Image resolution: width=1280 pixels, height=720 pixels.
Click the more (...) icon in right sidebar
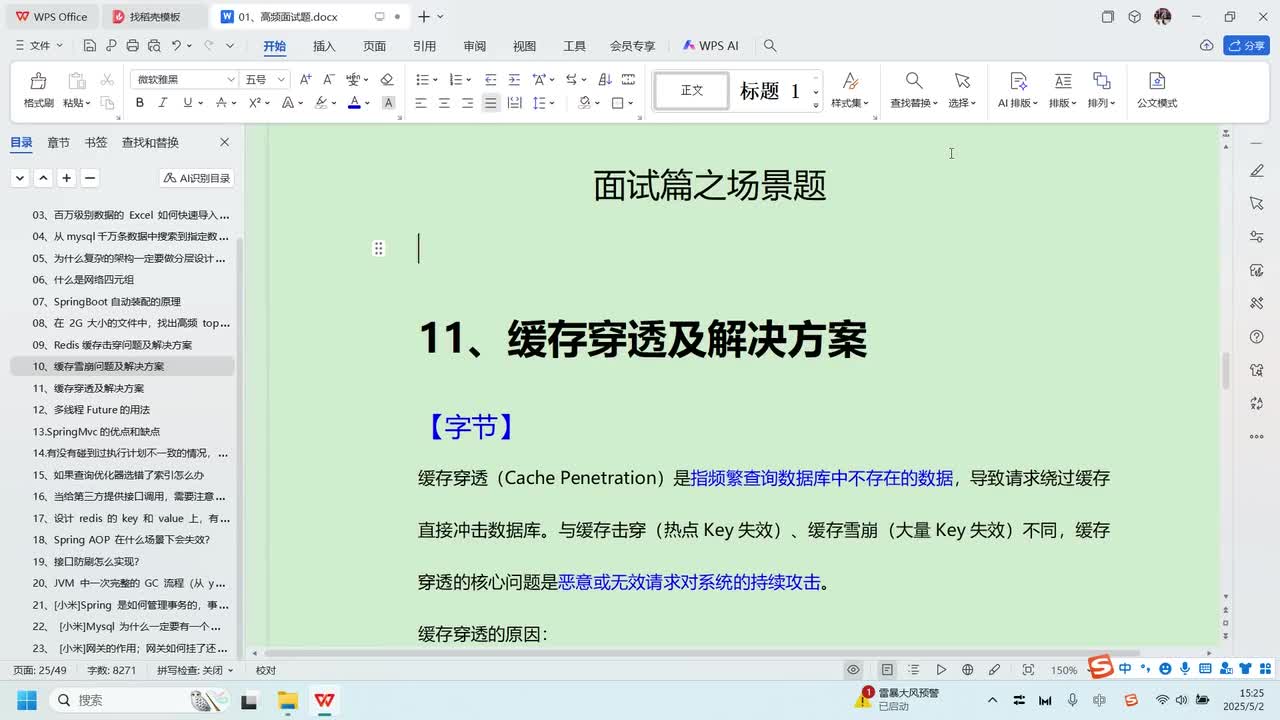click(x=1257, y=437)
